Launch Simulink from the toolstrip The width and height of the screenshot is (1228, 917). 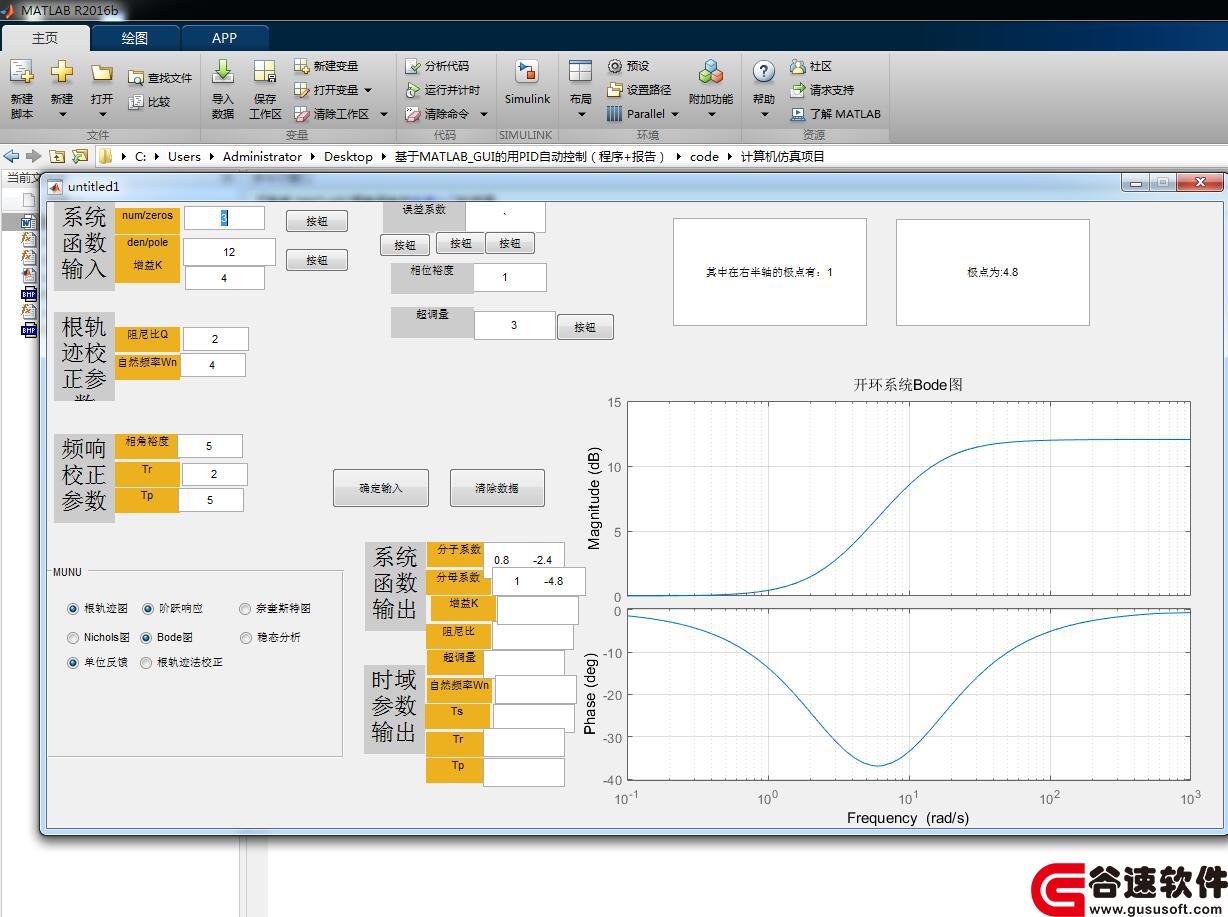(x=527, y=82)
